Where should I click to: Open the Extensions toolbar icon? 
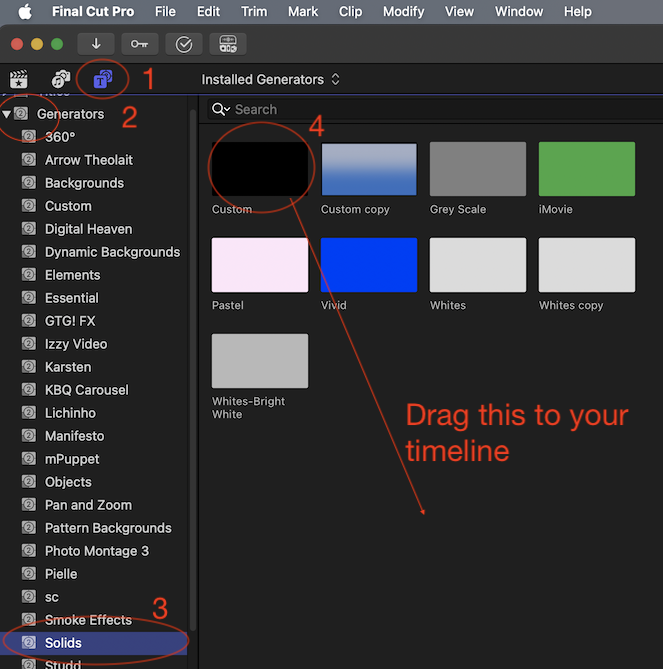tap(228, 44)
